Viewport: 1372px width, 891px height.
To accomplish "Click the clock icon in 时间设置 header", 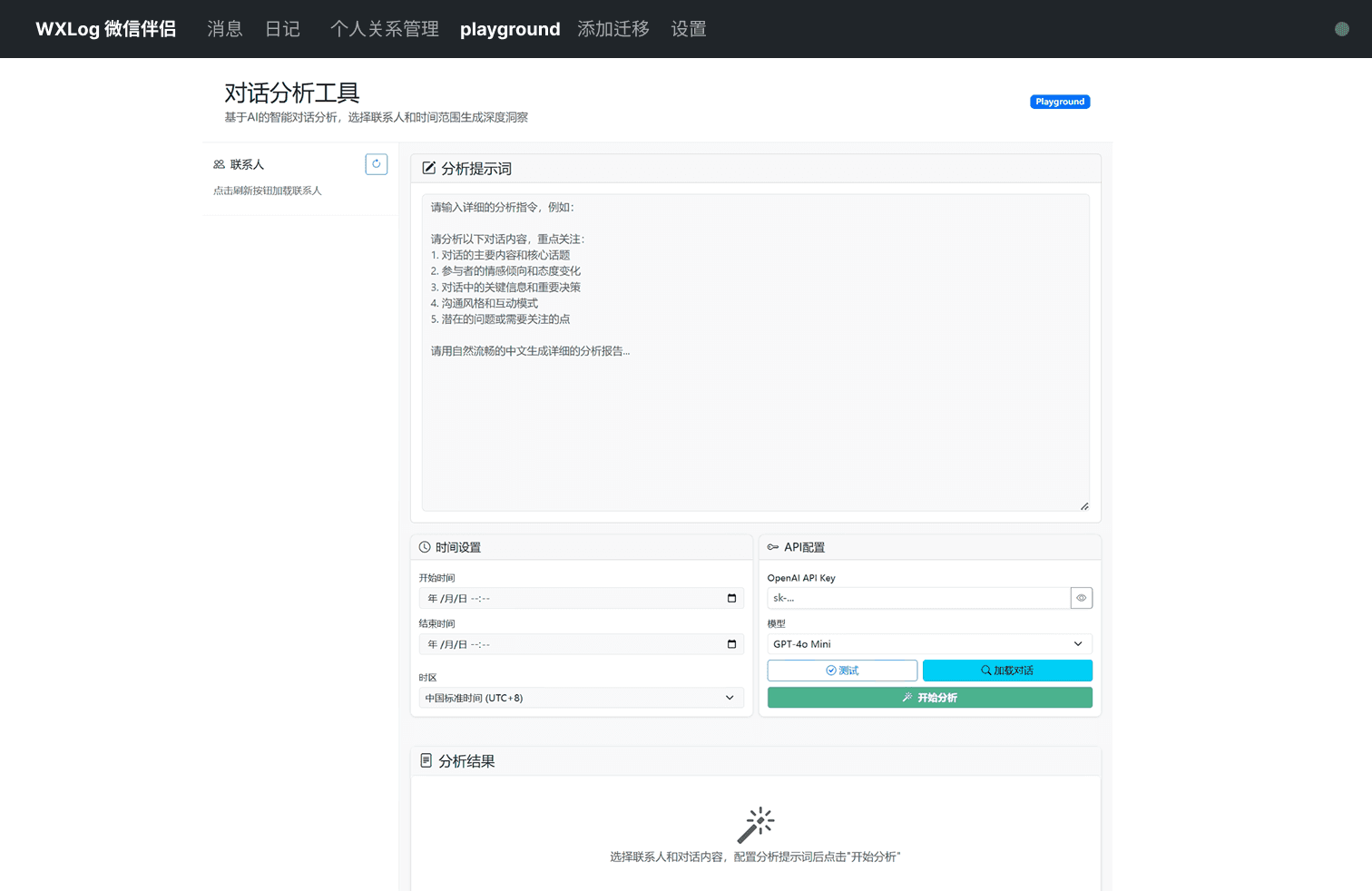I will [425, 546].
